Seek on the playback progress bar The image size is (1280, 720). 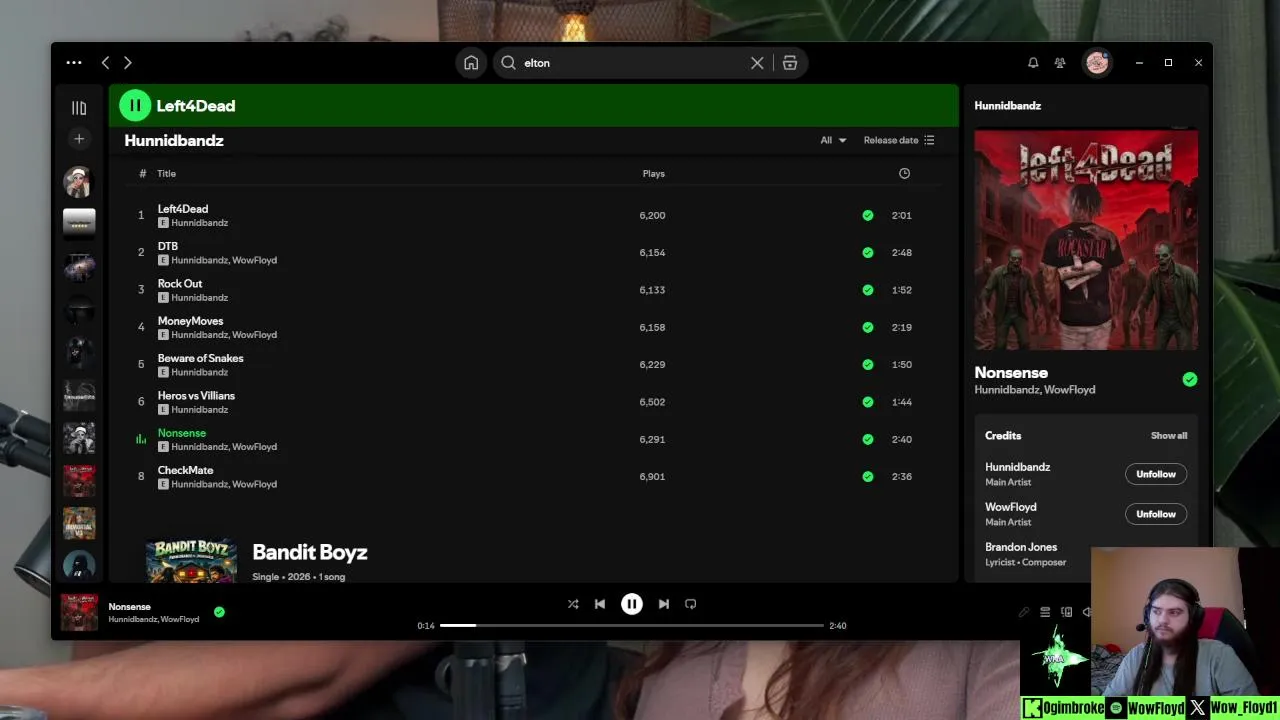point(632,626)
